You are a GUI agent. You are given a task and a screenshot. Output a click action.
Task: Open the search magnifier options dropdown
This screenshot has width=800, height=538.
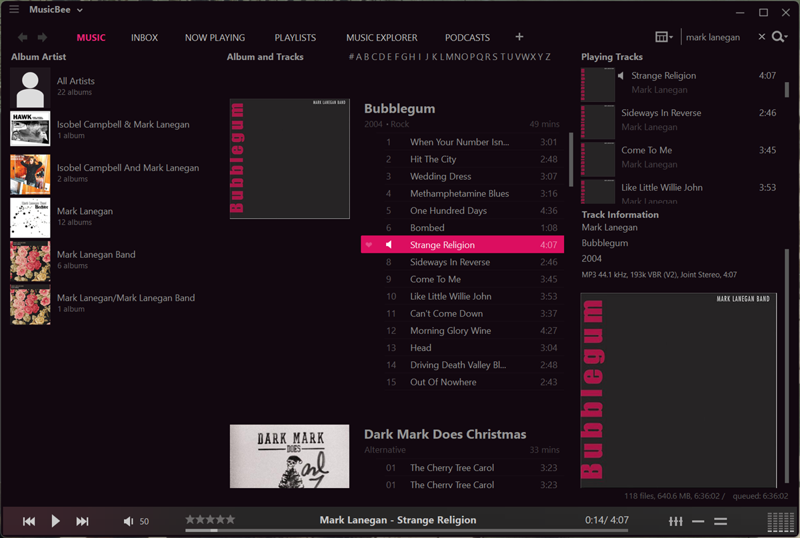coord(780,37)
